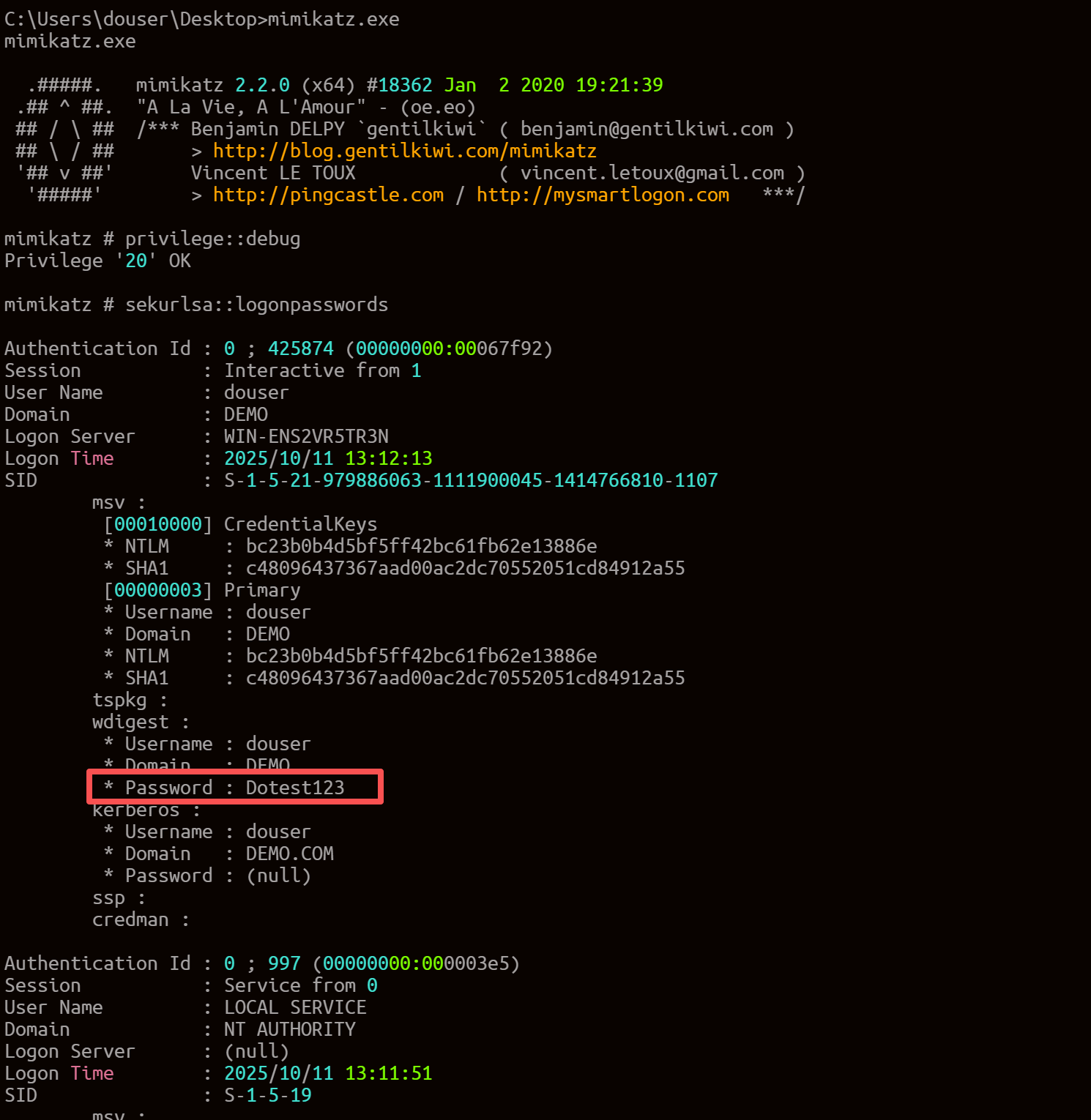Open the pingcastle.com URL
Viewport: 1091px width, 1120px height.
coord(328,195)
